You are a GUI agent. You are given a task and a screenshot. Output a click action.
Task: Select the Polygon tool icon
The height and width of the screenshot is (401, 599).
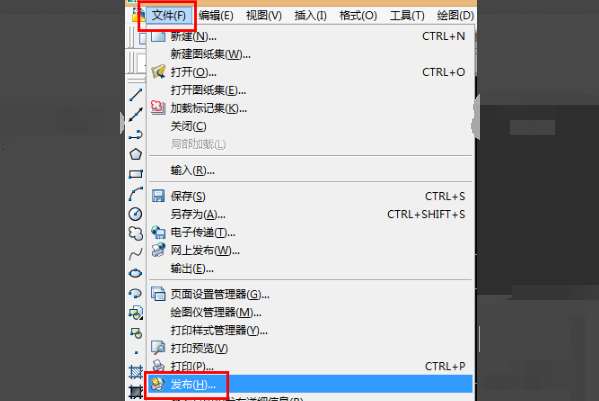click(136, 154)
